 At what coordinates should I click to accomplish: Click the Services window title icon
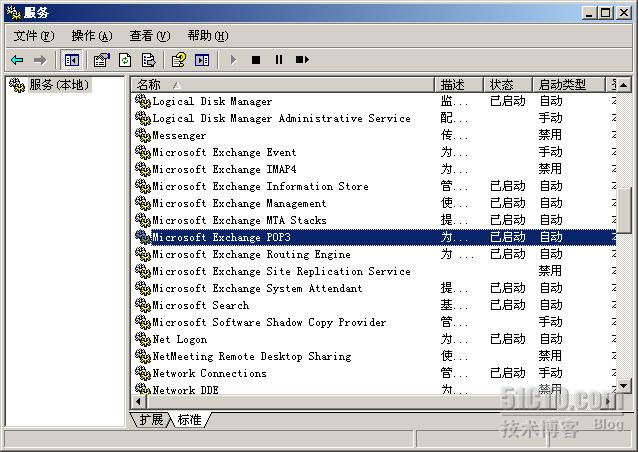(13, 13)
